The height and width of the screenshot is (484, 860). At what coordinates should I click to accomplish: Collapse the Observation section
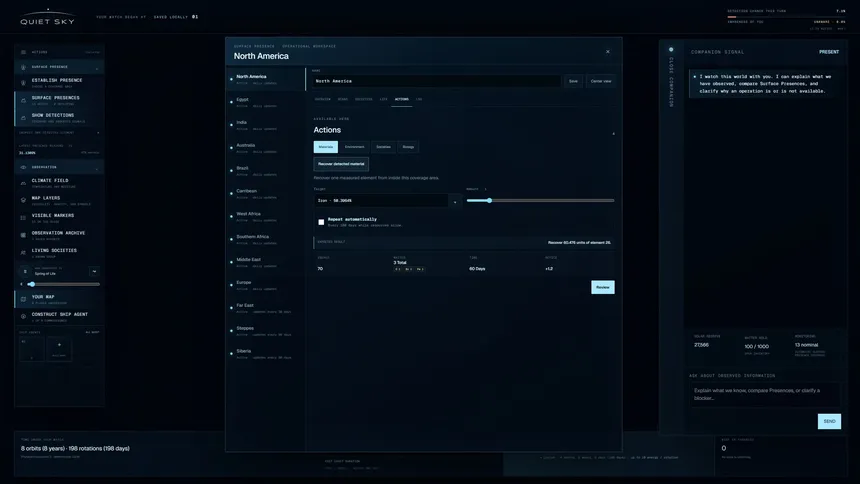97,168
